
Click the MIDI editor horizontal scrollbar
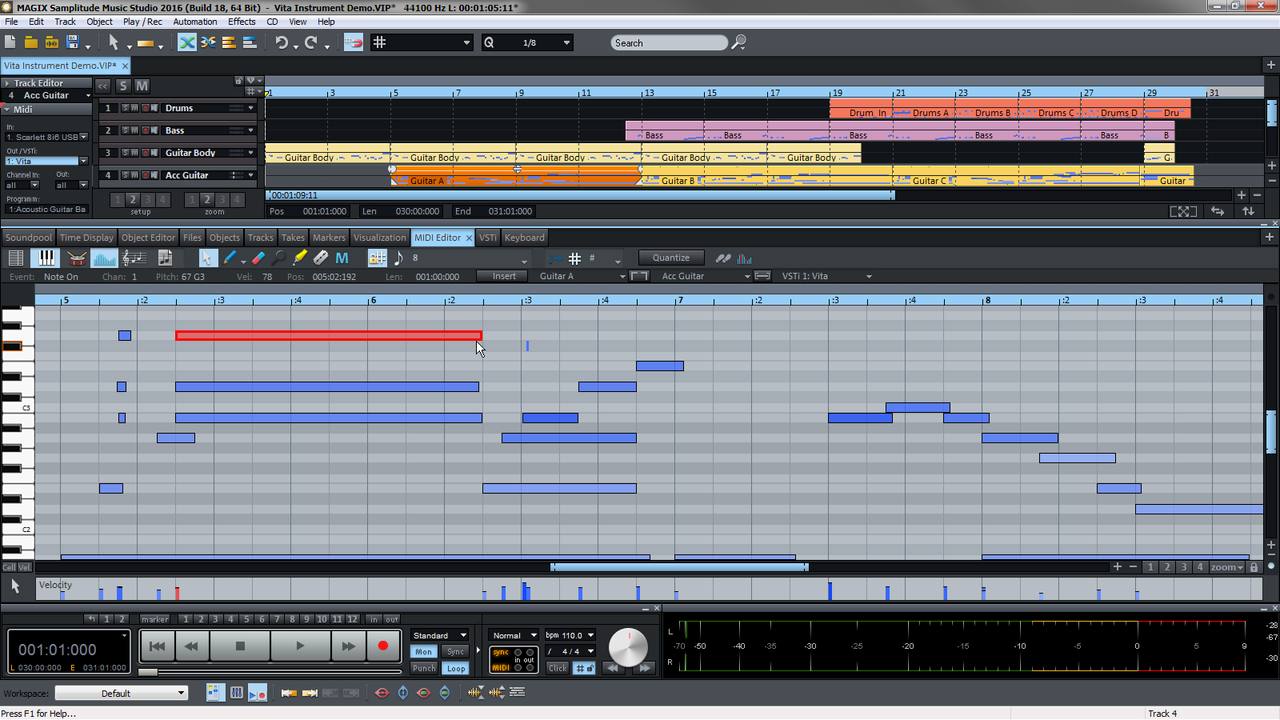click(x=679, y=567)
